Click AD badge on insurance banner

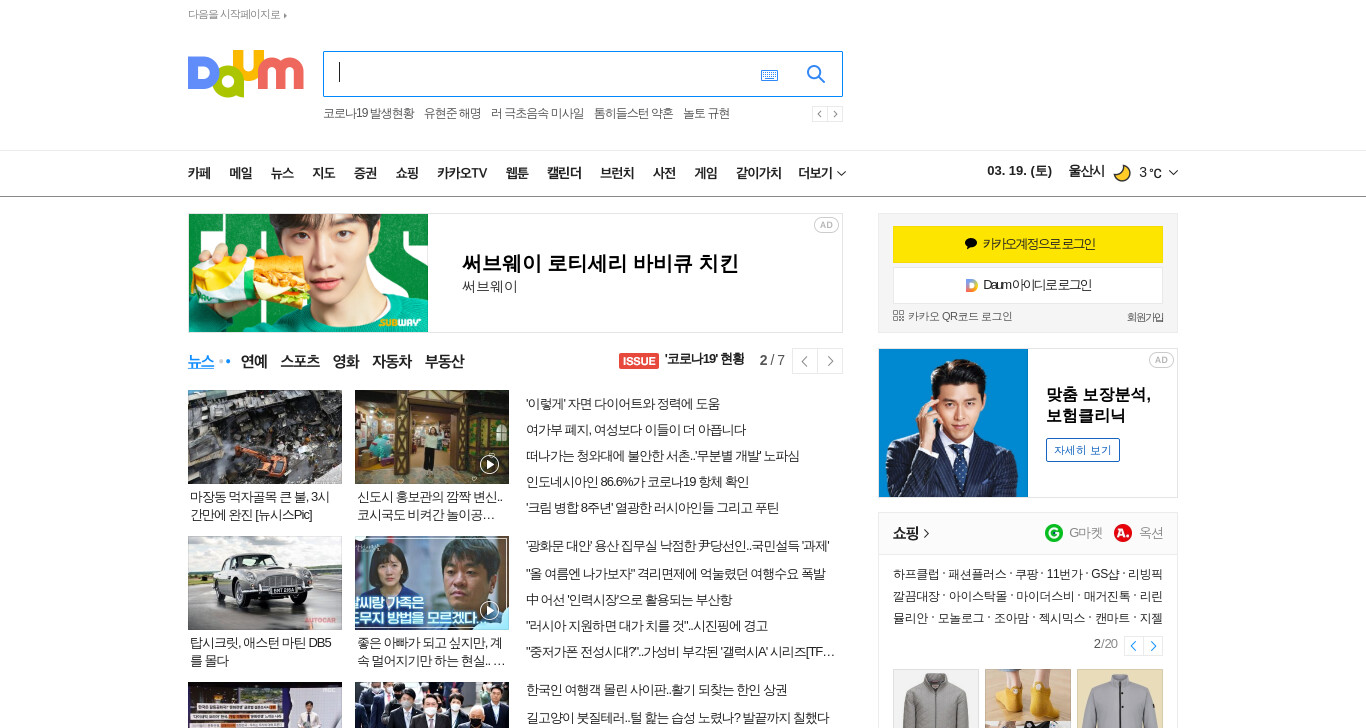tap(1161, 360)
